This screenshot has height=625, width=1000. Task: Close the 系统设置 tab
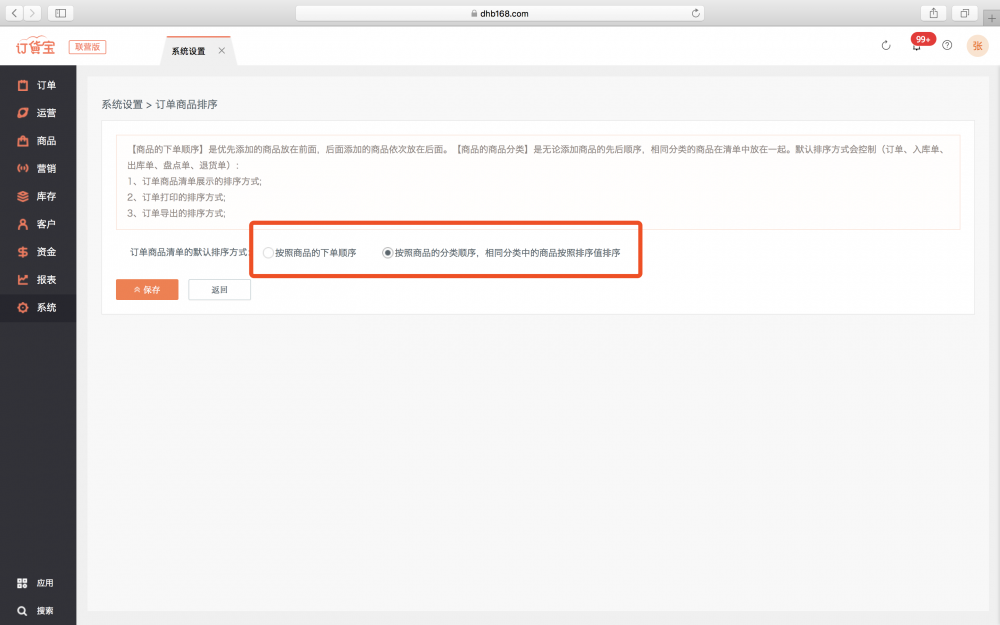click(x=222, y=51)
